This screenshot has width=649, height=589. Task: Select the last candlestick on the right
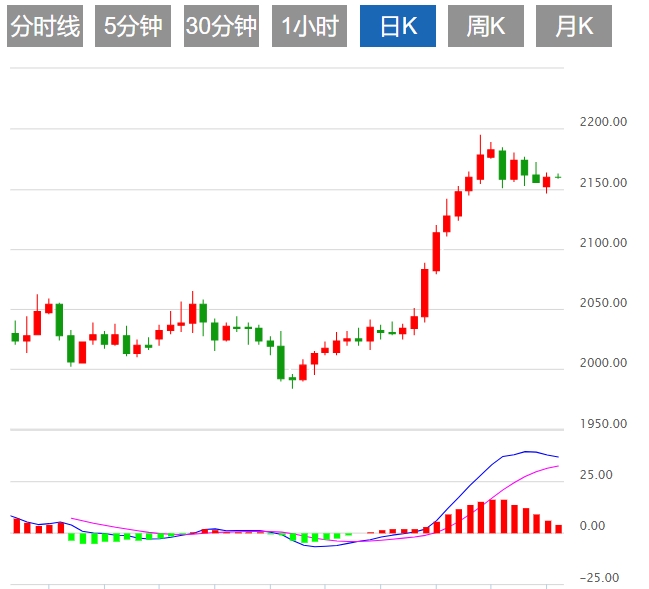pyautogui.click(x=558, y=176)
